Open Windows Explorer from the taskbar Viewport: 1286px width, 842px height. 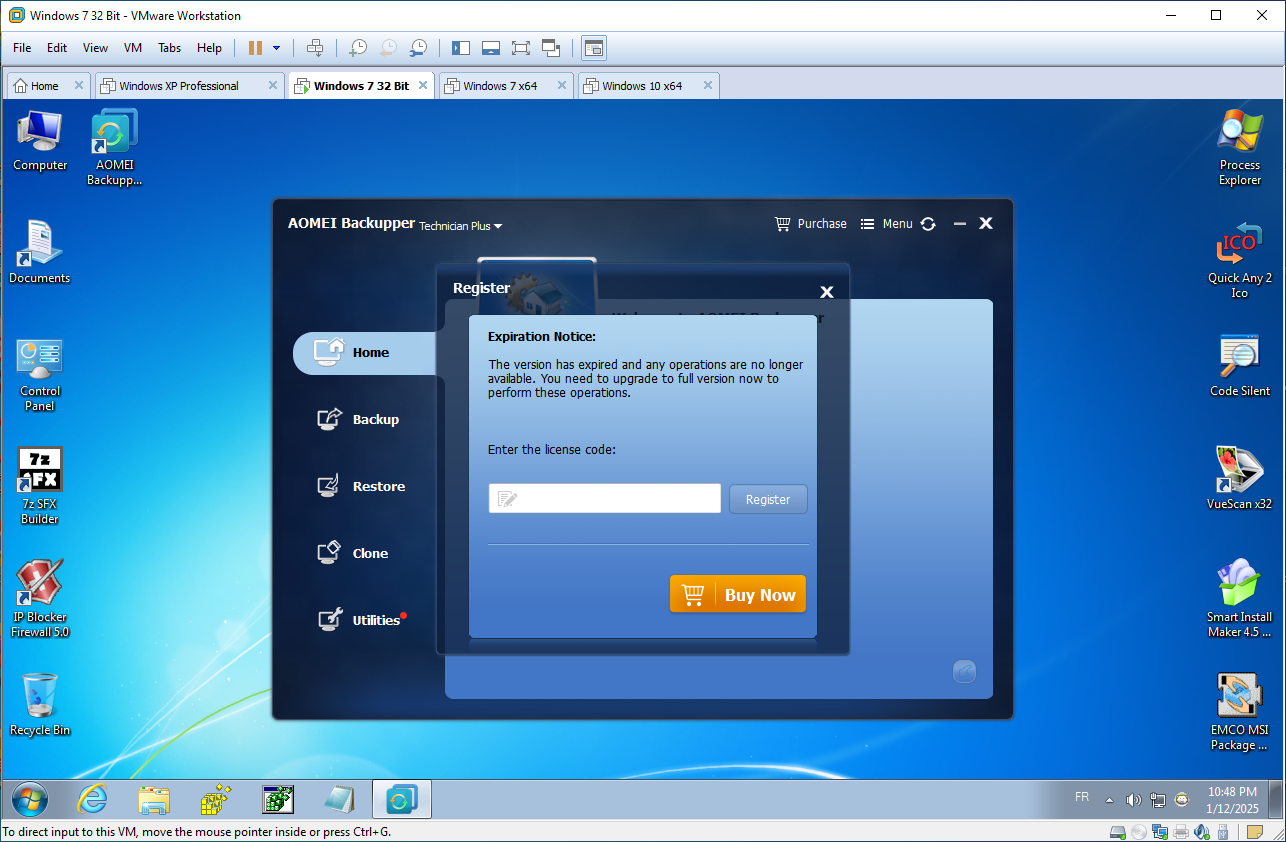click(x=154, y=800)
